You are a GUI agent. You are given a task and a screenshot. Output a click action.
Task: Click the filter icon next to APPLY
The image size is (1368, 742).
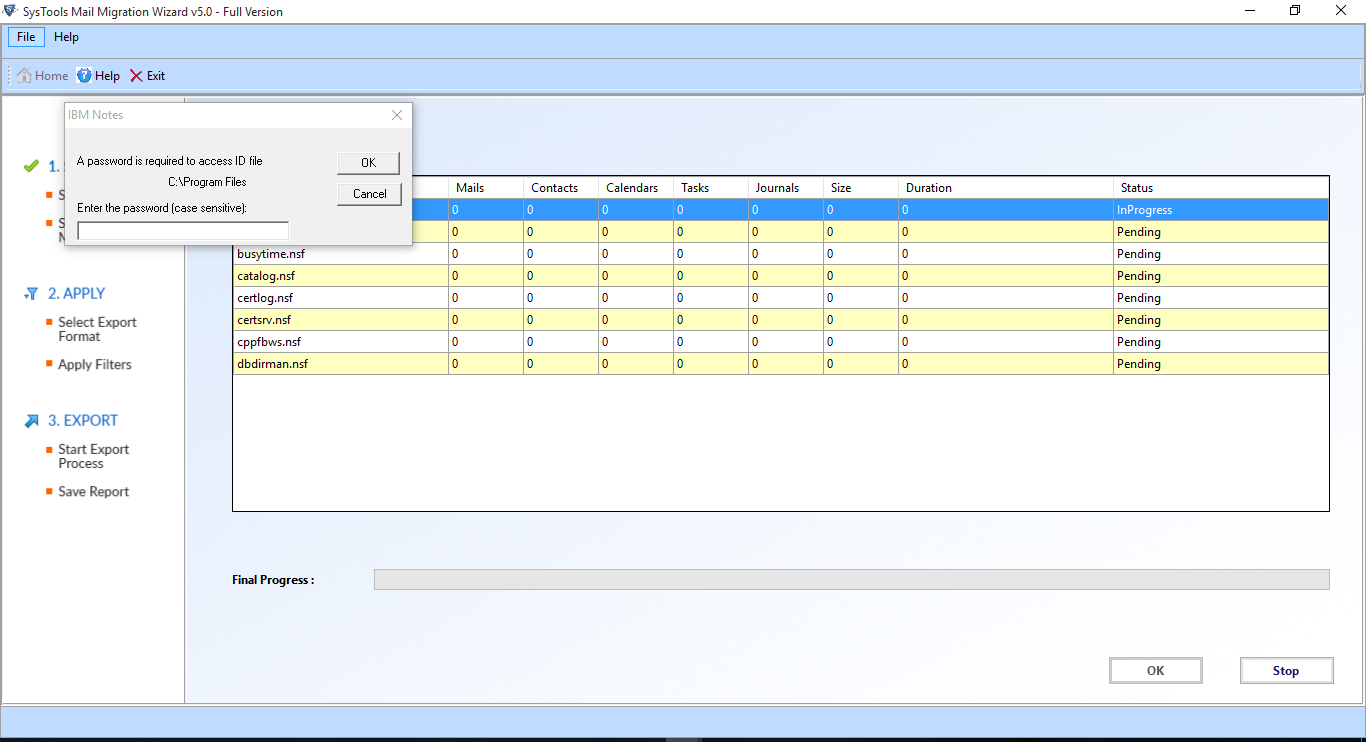coord(31,294)
